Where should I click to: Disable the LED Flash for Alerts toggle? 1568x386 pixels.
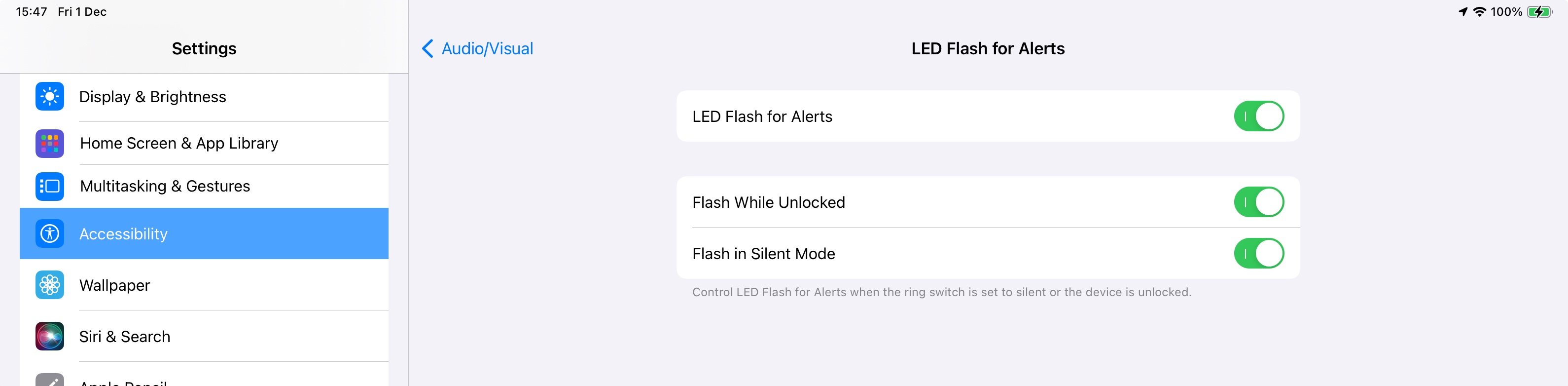click(1259, 116)
